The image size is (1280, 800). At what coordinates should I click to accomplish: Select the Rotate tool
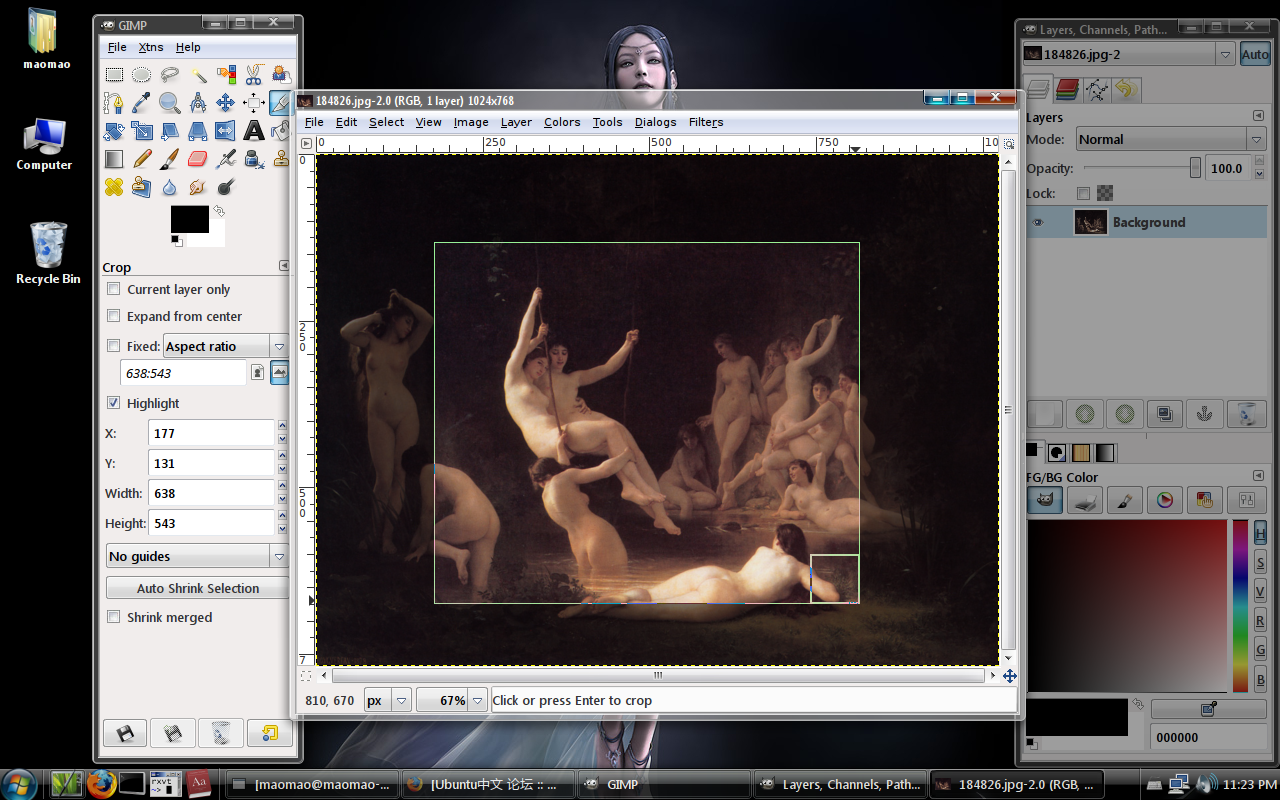(115, 131)
